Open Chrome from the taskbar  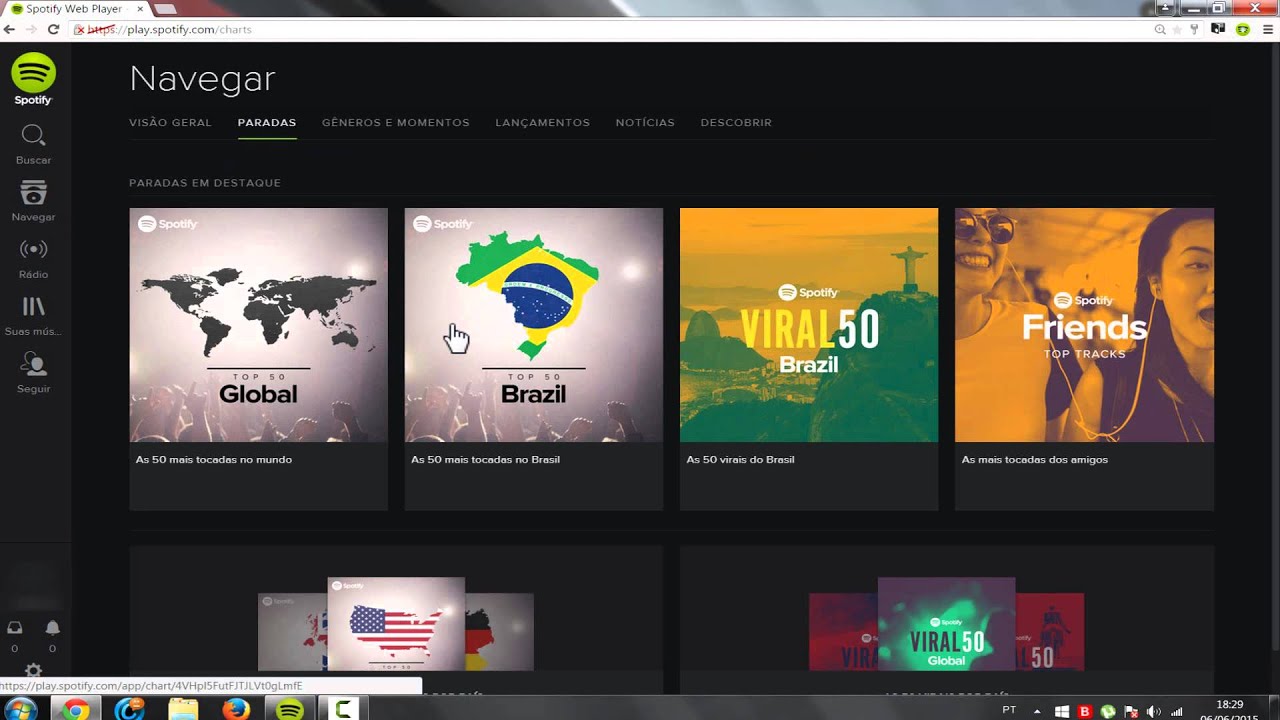coord(75,709)
